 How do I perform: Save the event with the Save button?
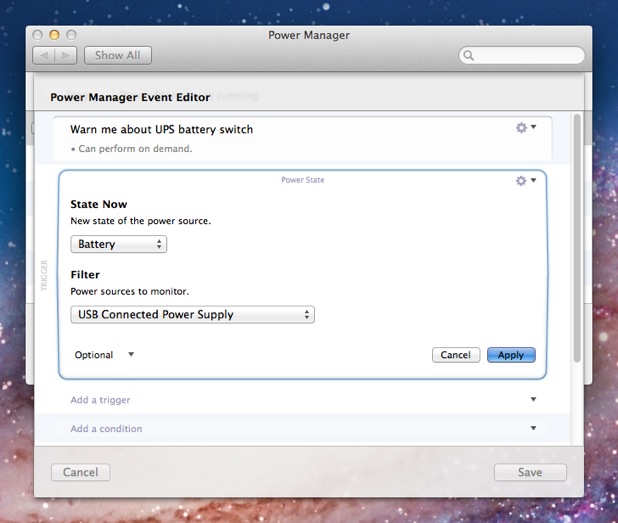click(x=530, y=472)
